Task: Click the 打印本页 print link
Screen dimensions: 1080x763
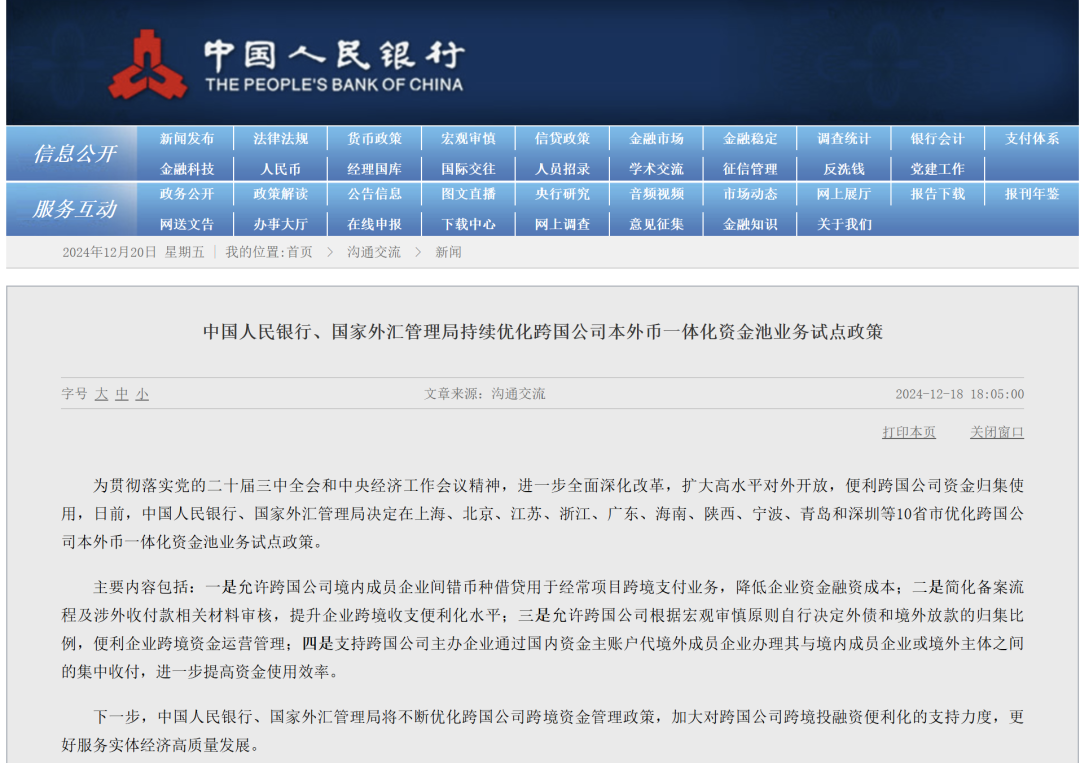Action: point(909,432)
